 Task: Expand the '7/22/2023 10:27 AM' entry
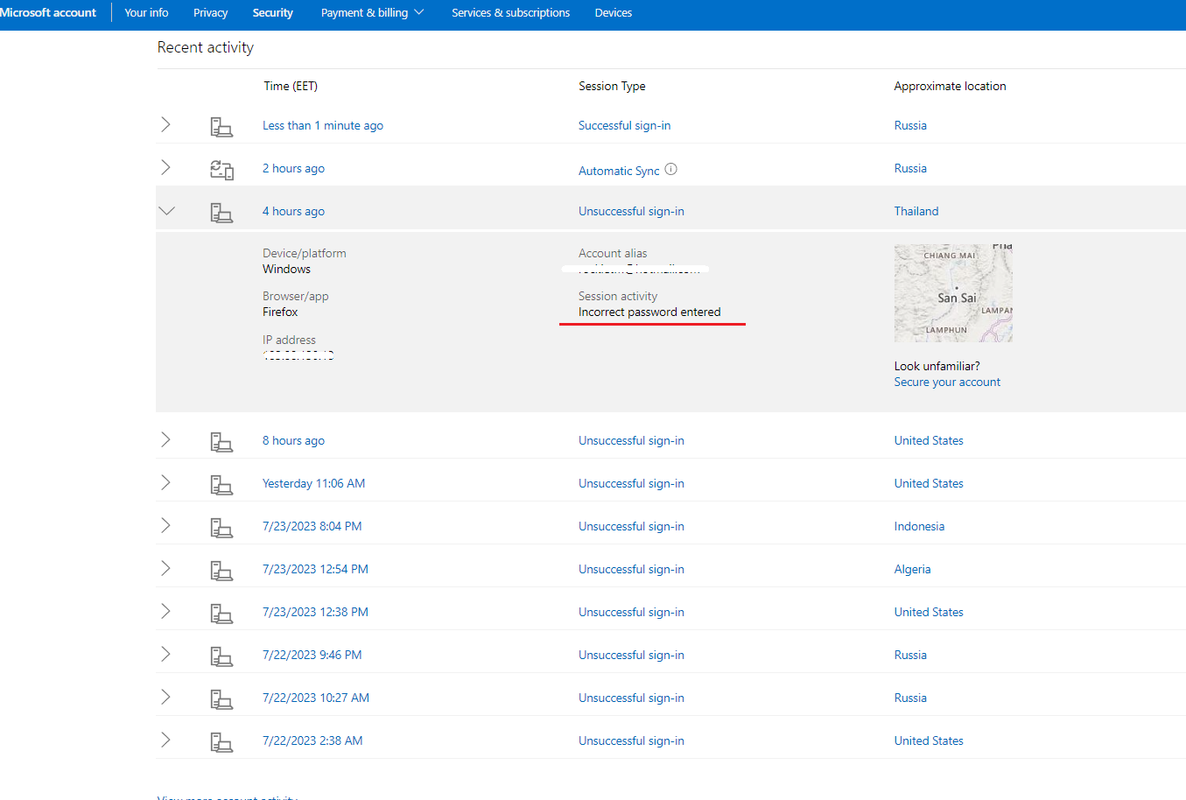point(166,696)
